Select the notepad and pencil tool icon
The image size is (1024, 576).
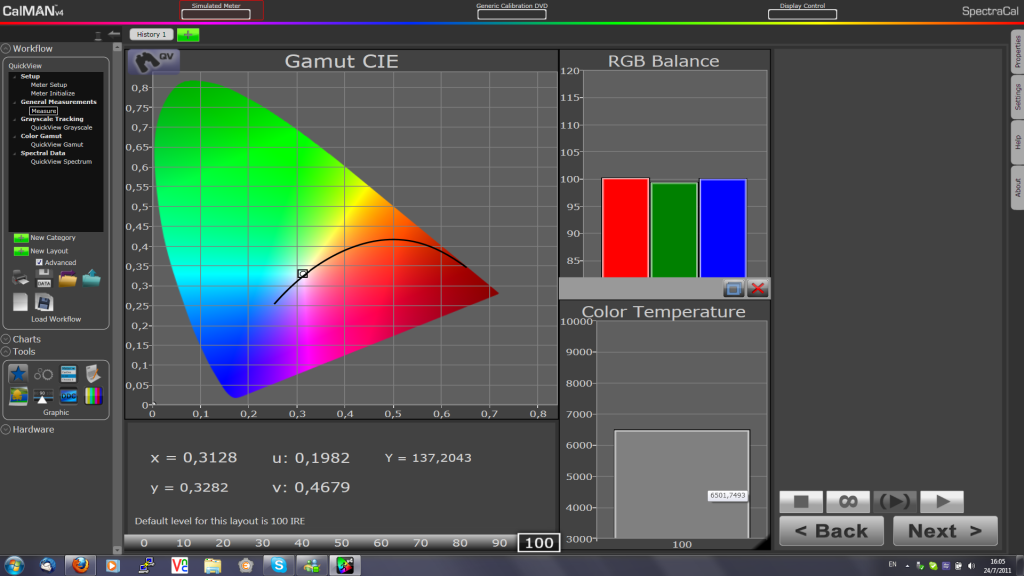coord(93,374)
